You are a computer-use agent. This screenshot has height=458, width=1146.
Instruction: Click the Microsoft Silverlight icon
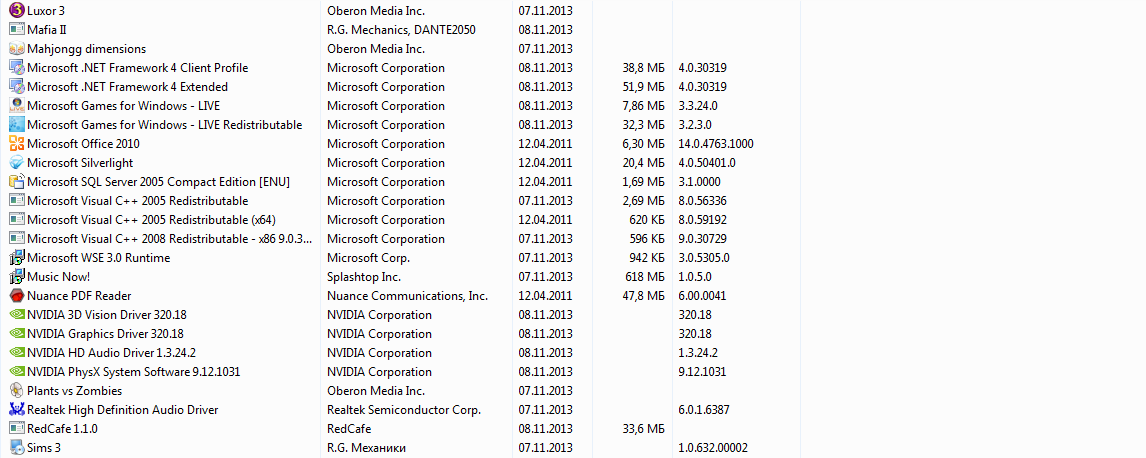tap(16, 163)
